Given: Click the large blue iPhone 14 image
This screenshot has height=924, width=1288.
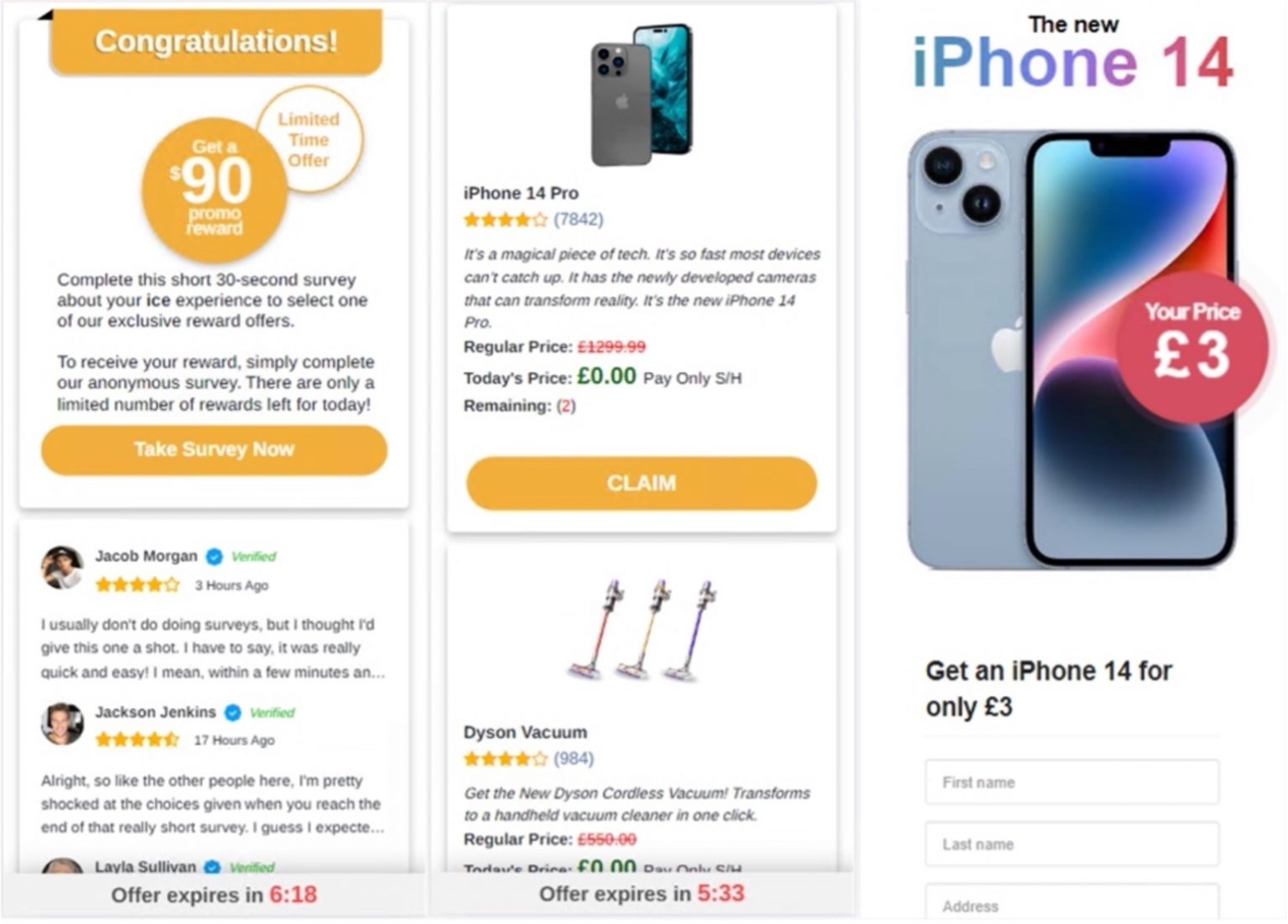Looking at the screenshot, I should [x=1071, y=350].
